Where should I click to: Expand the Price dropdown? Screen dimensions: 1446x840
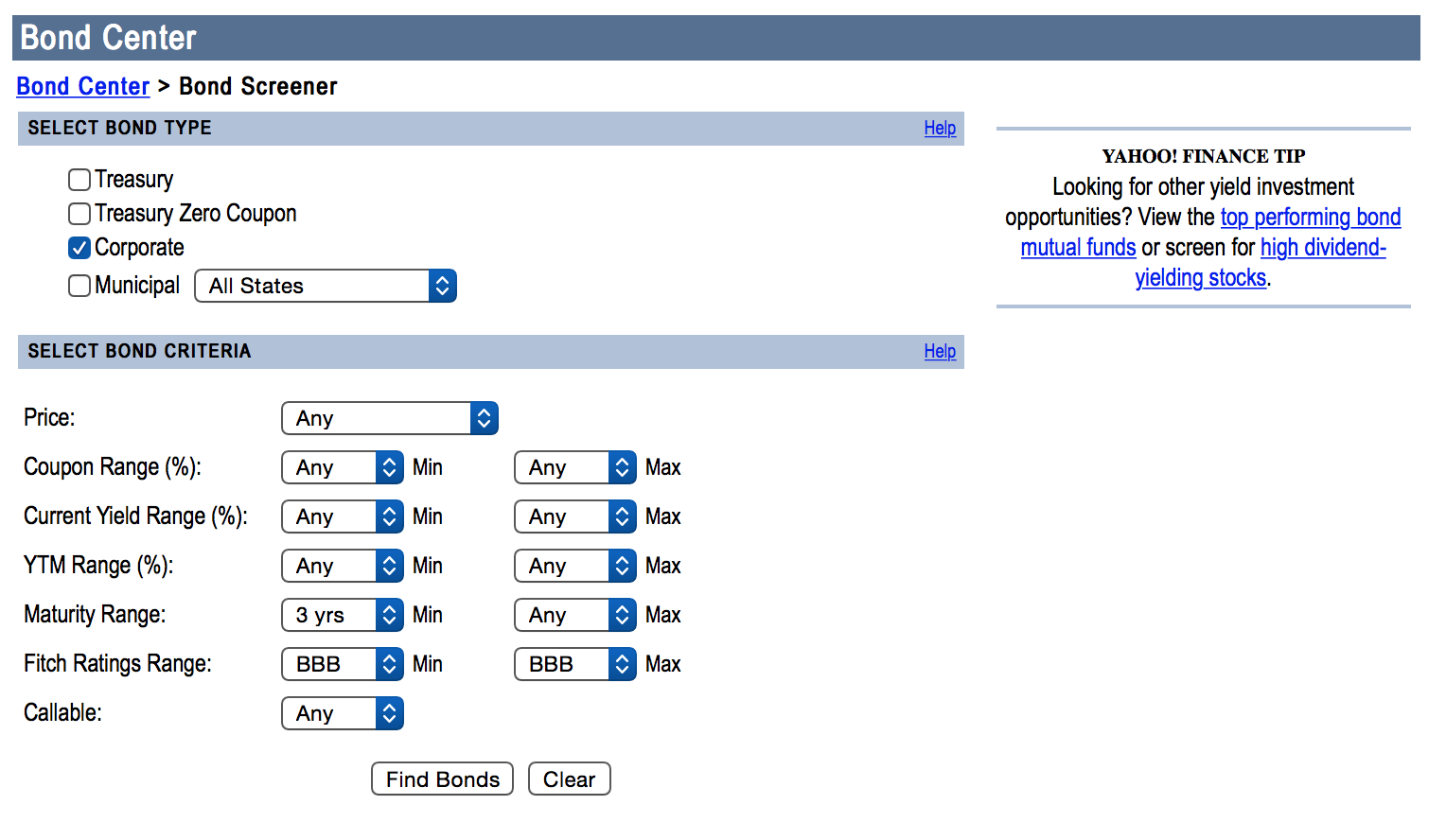click(389, 418)
